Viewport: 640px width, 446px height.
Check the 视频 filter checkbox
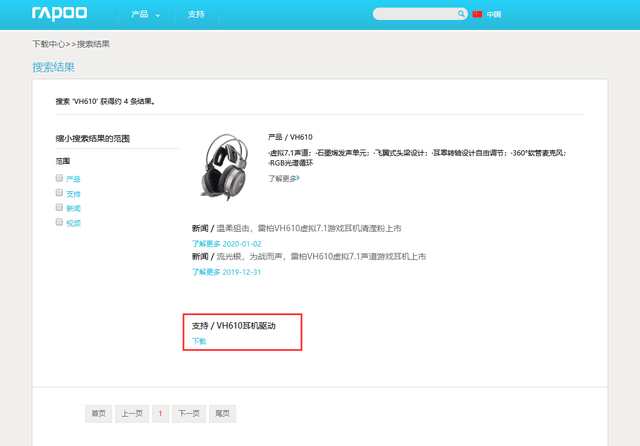pos(59,222)
